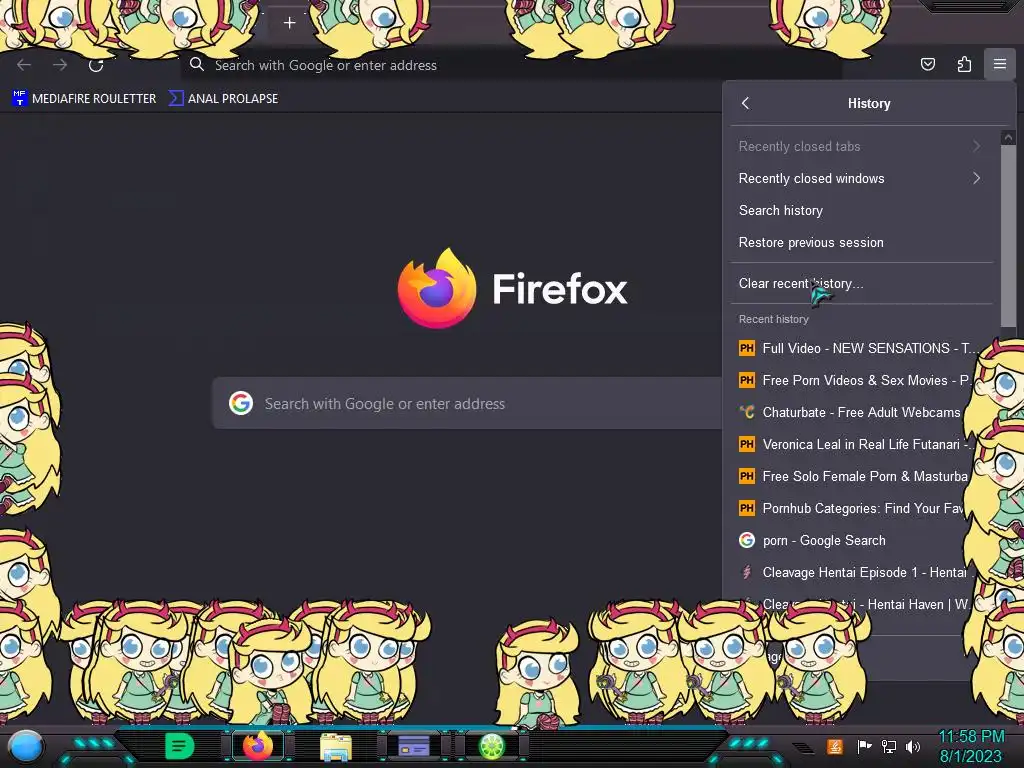Open the volume speaker tray icon
This screenshot has height=768, width=1024.
pos(913,746)
